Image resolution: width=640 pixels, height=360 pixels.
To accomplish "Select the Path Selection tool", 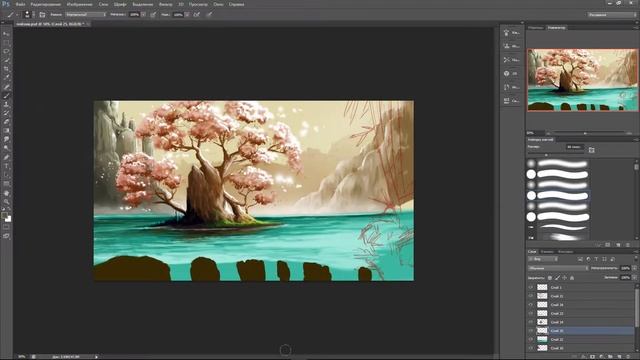I will [x=6, y=175].
